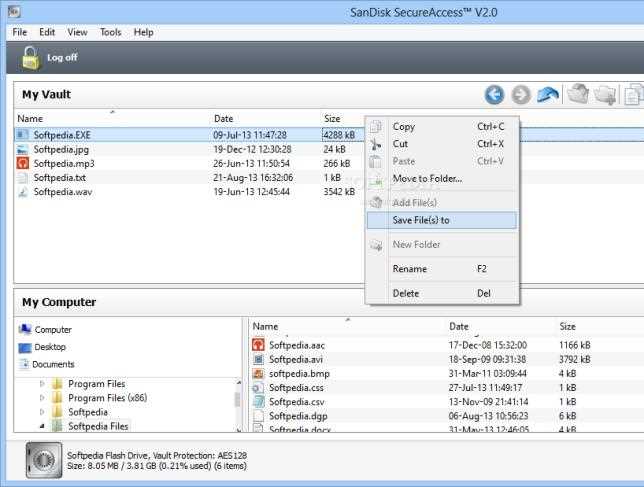
Task: Select Softpedia folder in tree
Action: pyautogui.click(x=88, y=412)
